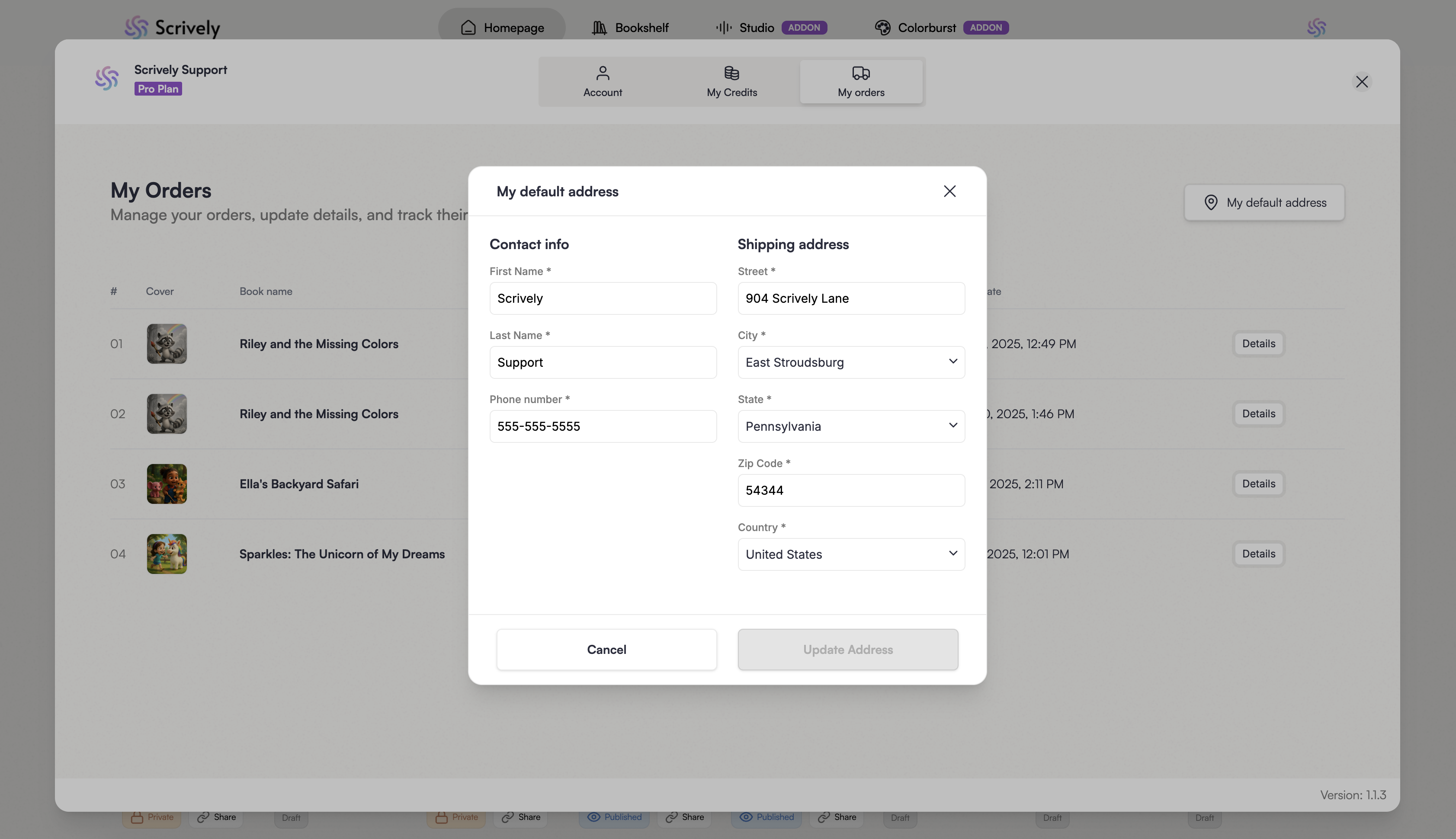Expand the Country dropdown showing United States
Image resolution: width=1456 pixels, height=839 pixels.
tap(850, 554)
